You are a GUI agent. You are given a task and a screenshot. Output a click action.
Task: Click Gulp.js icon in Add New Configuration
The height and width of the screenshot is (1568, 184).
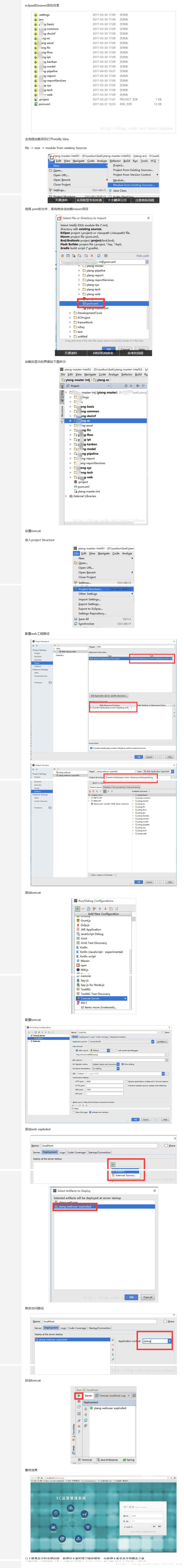[78, 925]
